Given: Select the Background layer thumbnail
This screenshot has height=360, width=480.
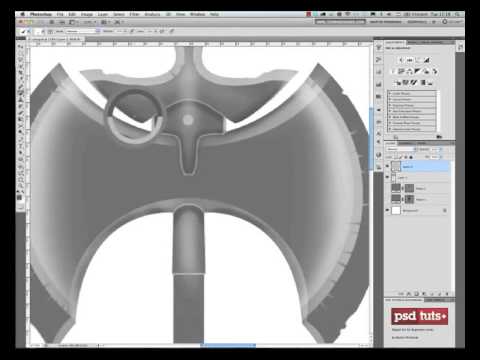Looking at the screenshot, I should click(396, 210).
